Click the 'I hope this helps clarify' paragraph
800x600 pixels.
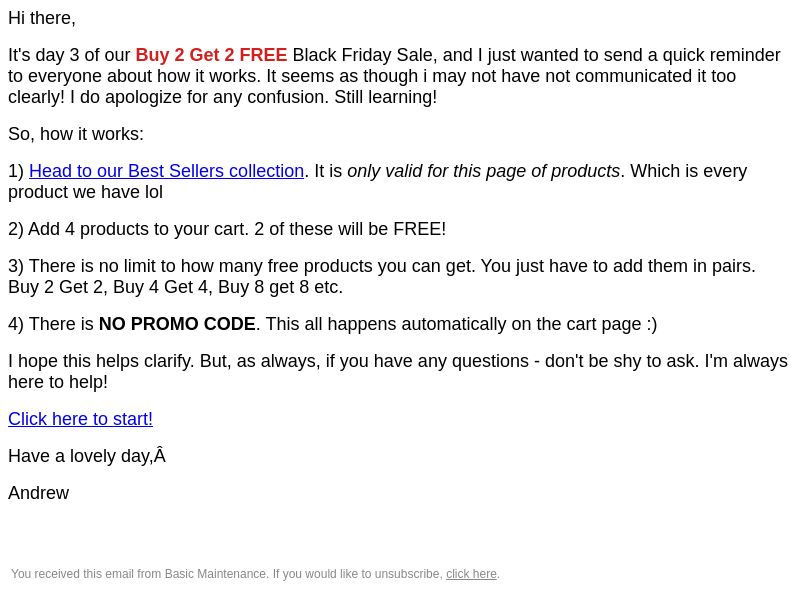point(398,371)
